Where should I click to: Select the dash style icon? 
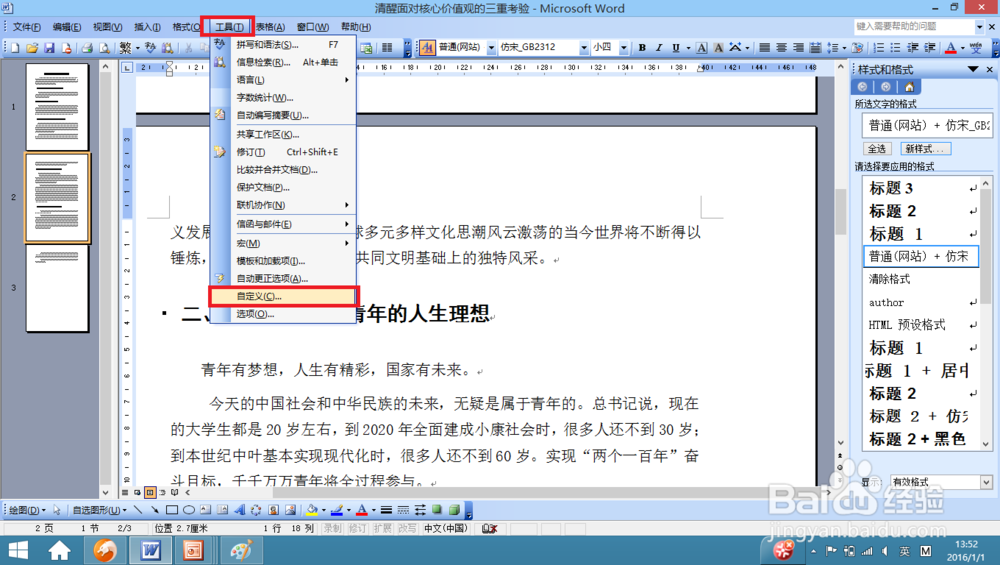tap(403, 510)
